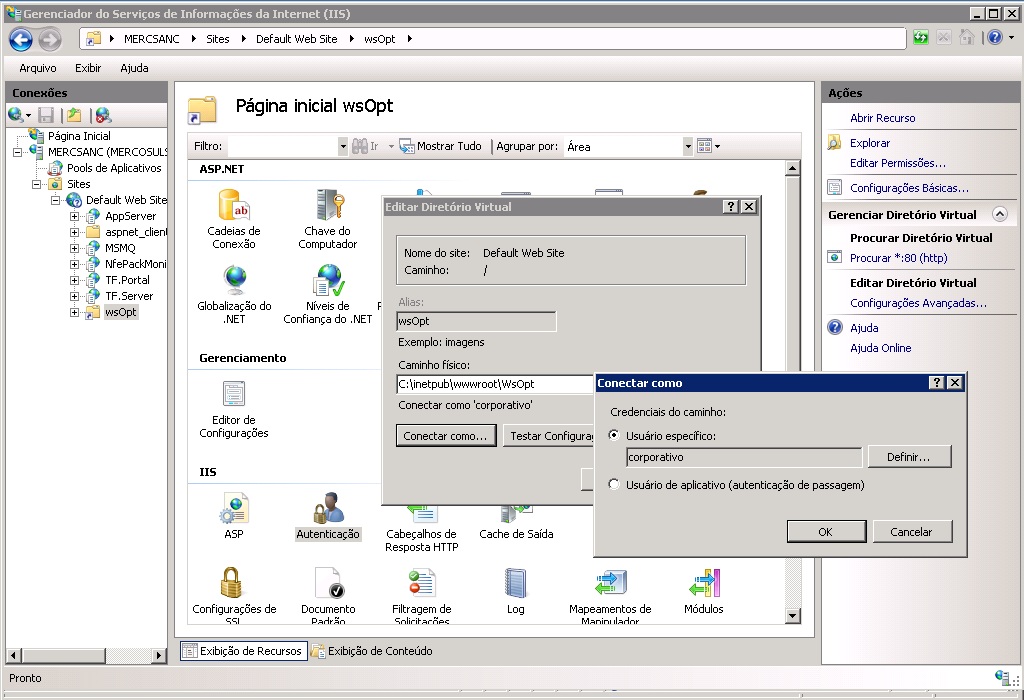Viewport: 1024px width, 700px height.
Task: Click the Configurações Avançadas link
Action: (x=918, y=303)
